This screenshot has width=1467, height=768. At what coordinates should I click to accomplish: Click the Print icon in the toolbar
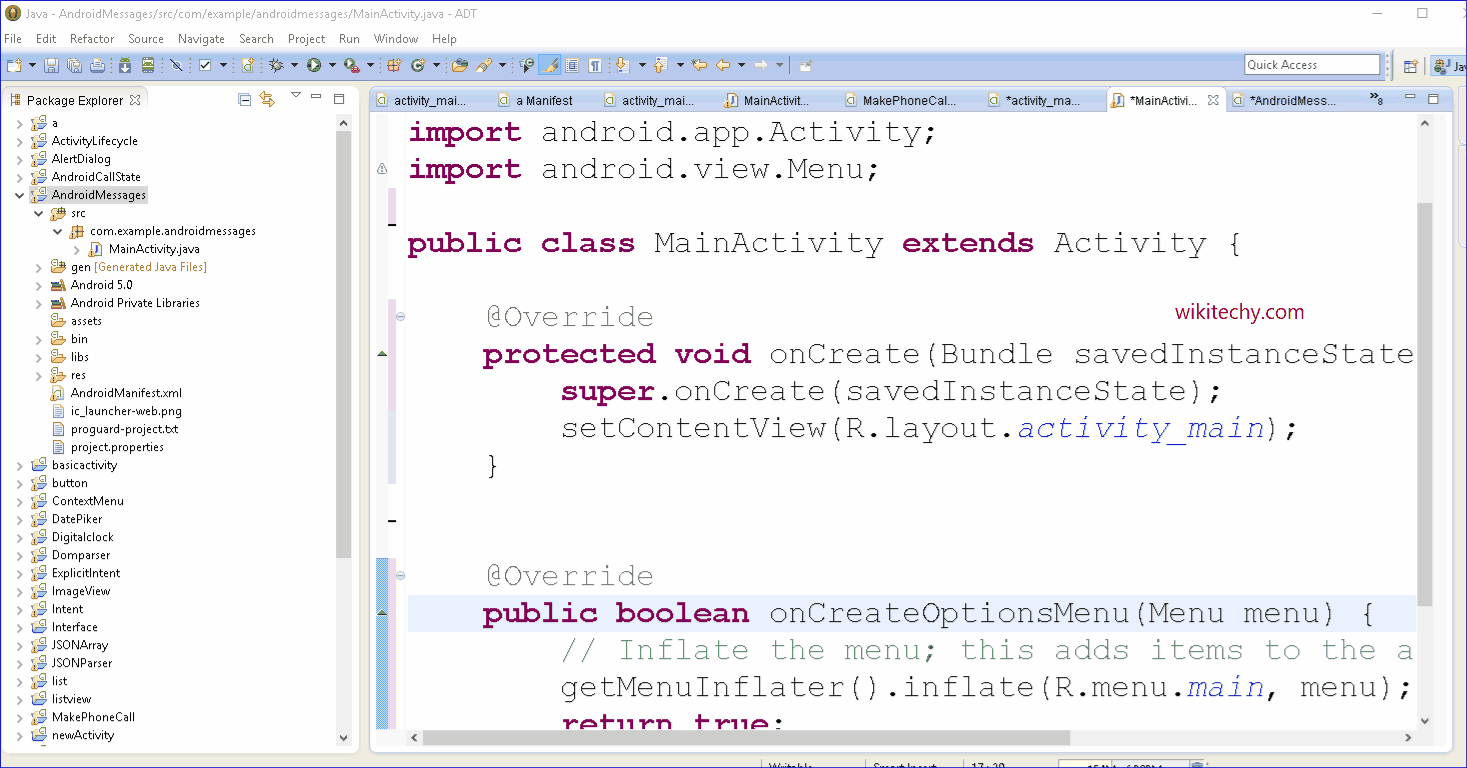97,65
